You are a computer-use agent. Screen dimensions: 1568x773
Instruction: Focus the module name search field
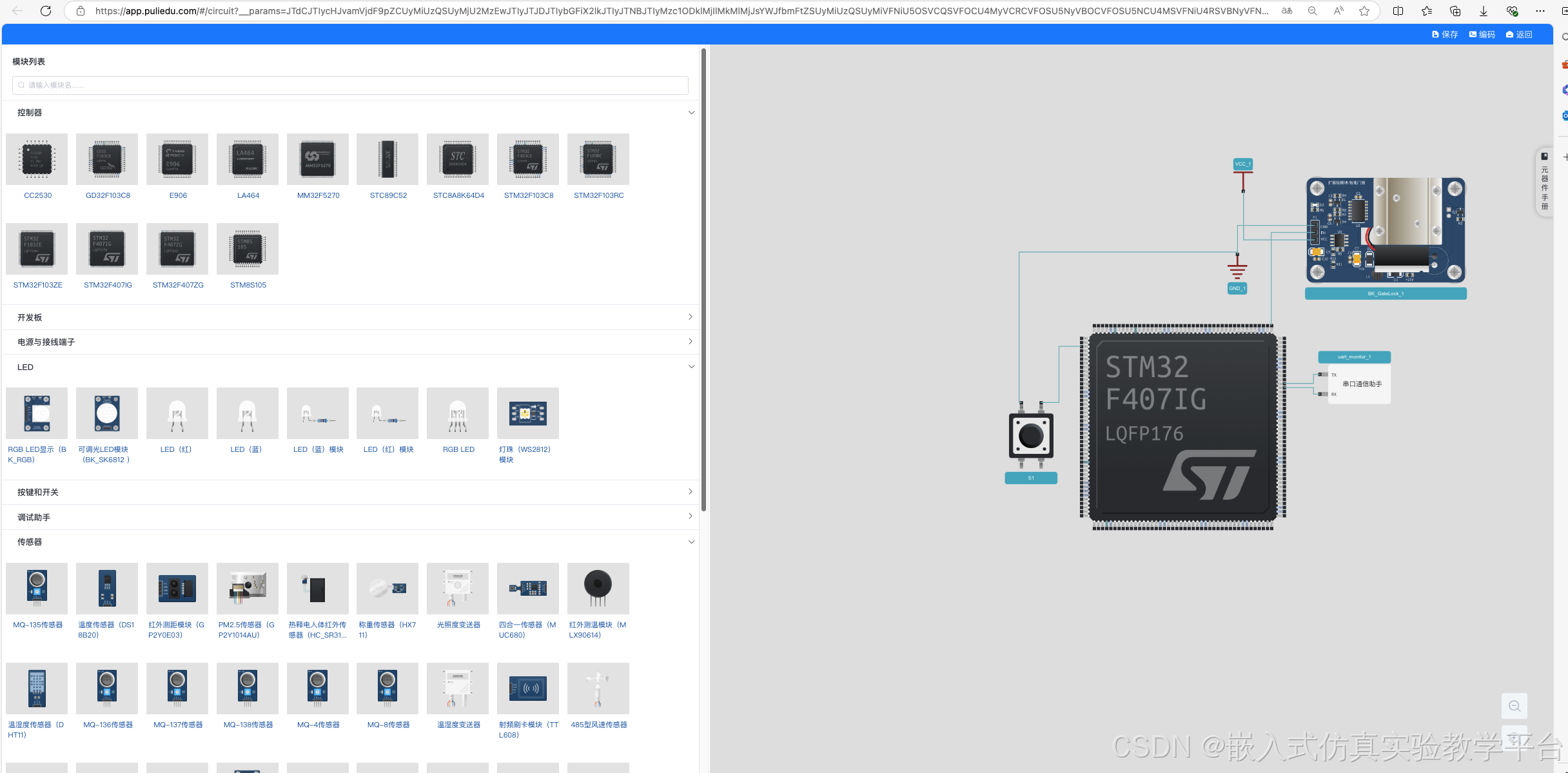coord(350,85)
